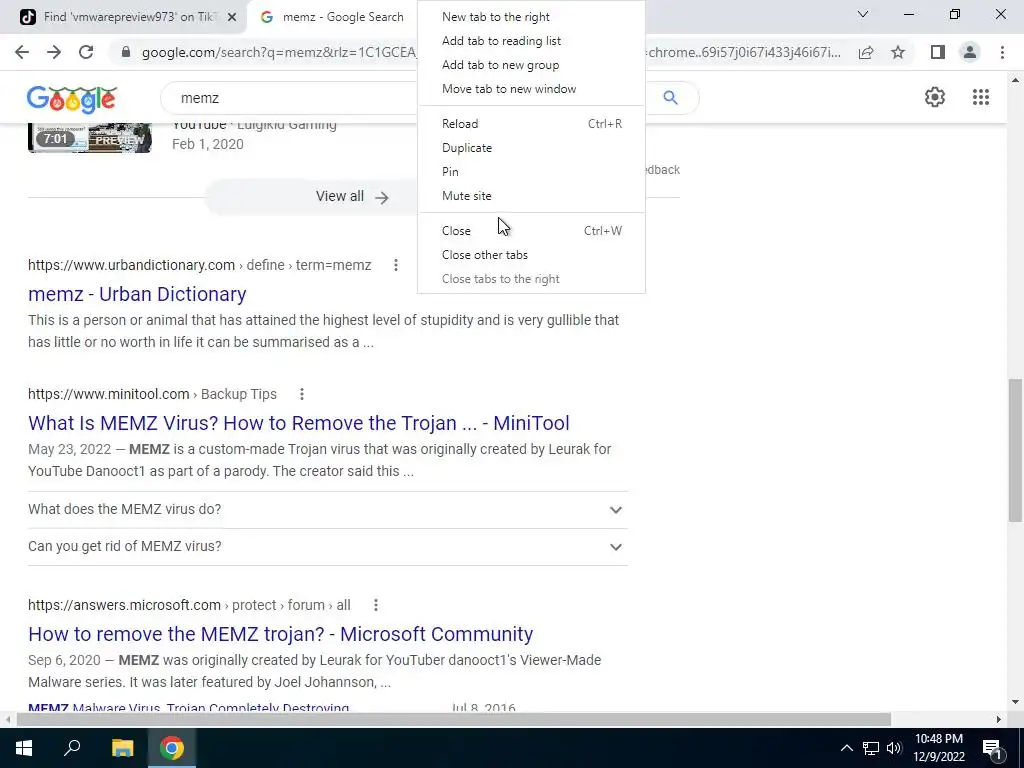Image resolution: width=1024 pixels, height=768 pixels.
Task: Expand What does the MEMZ virus do
Action: (x=328, y=509)
